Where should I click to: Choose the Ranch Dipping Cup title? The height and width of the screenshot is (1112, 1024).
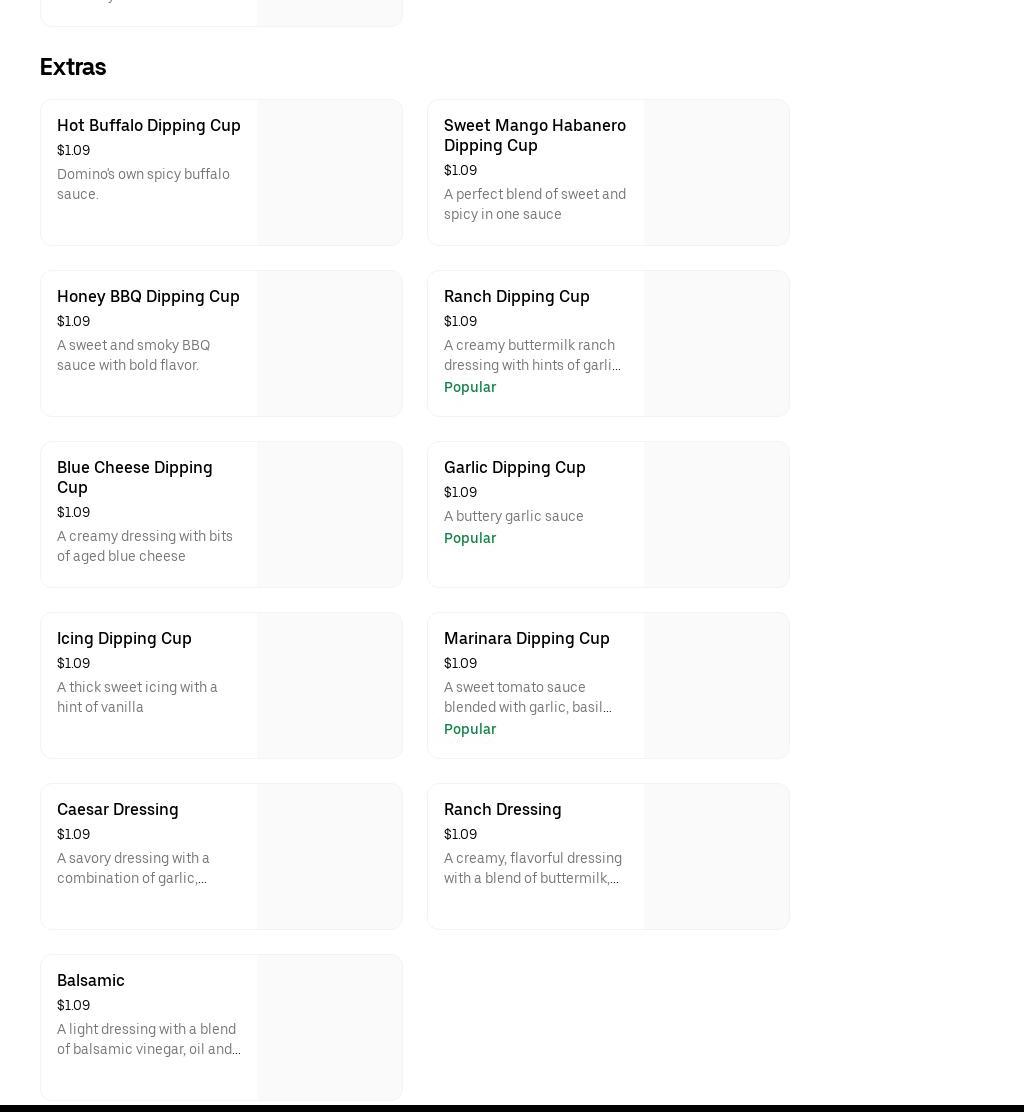(516, 297)
